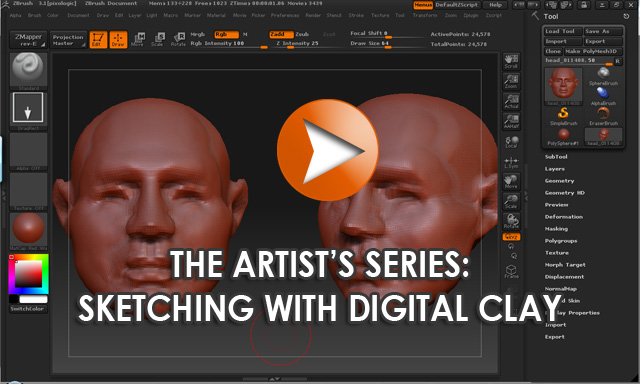Expand the SubTool palette section
Viewport: 640px width, 384px height.
556,157
